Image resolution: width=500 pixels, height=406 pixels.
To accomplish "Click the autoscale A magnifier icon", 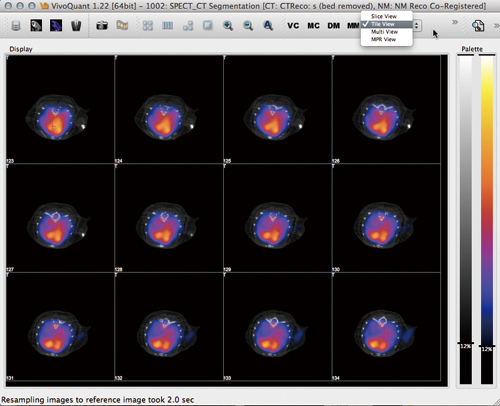I will pos(268,26).
